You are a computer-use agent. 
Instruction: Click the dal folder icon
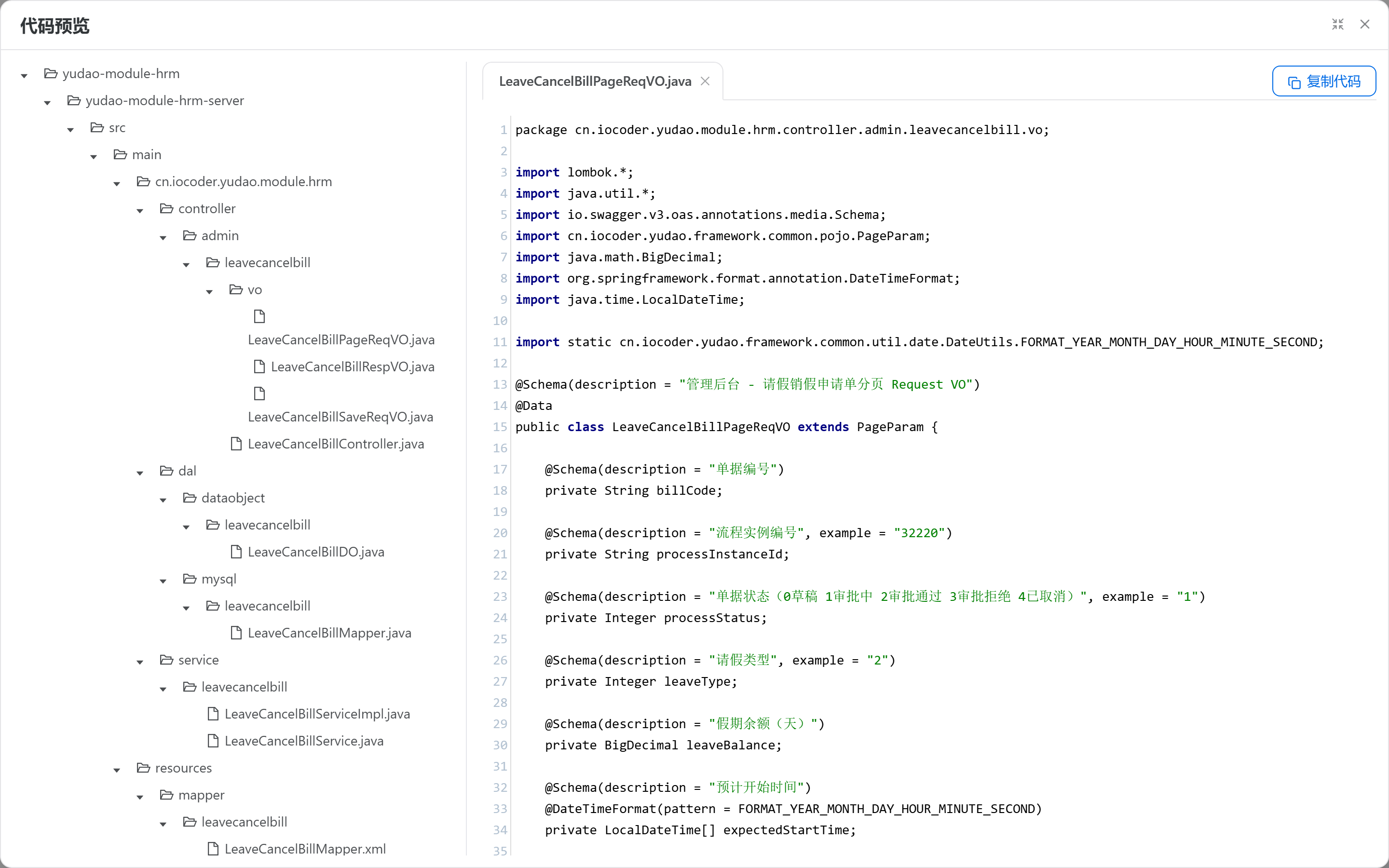[166, 471]
